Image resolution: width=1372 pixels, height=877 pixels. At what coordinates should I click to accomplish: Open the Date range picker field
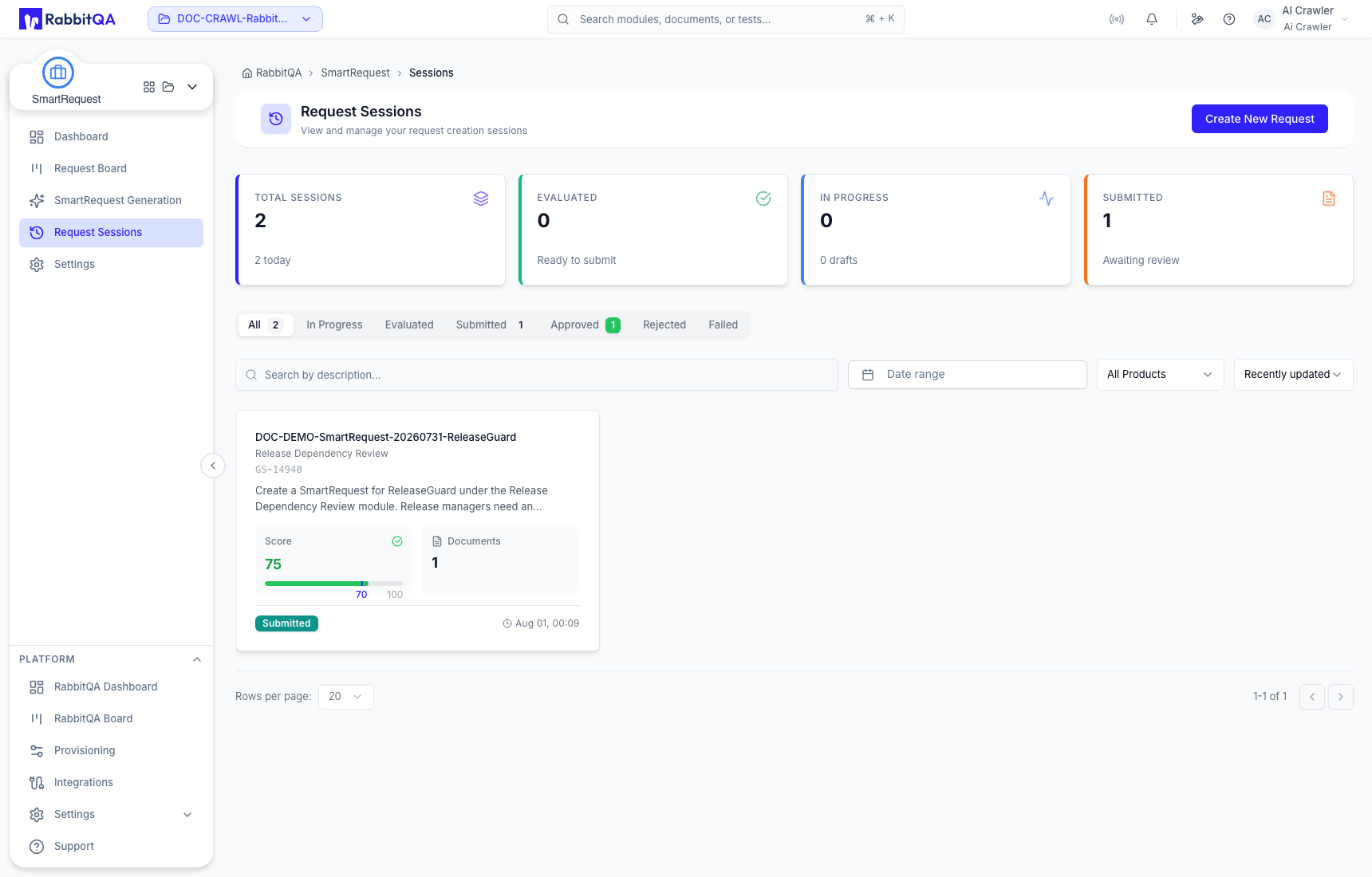[968, 375]
